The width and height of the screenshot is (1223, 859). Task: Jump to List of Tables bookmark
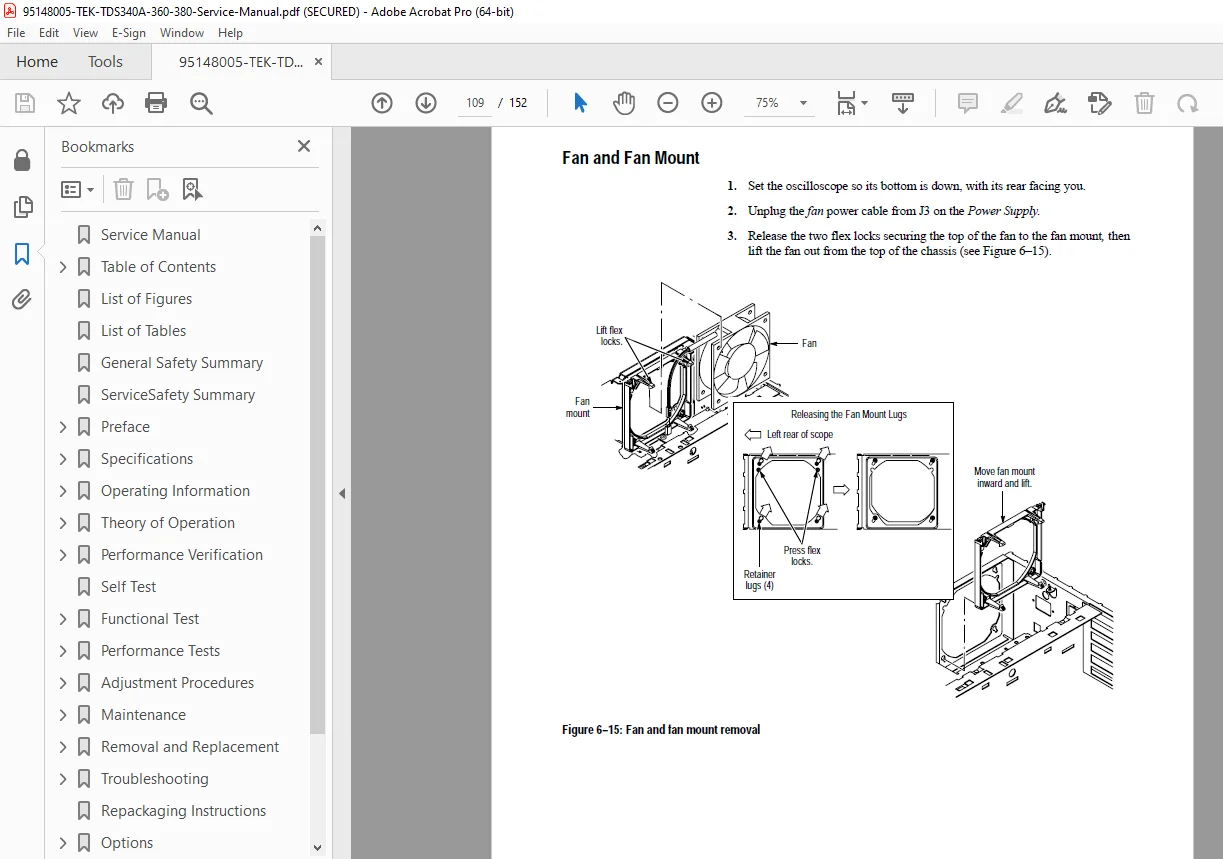point(143,331)
